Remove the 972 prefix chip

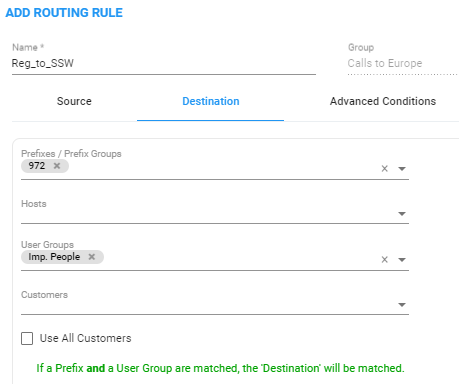coord(57,166)
